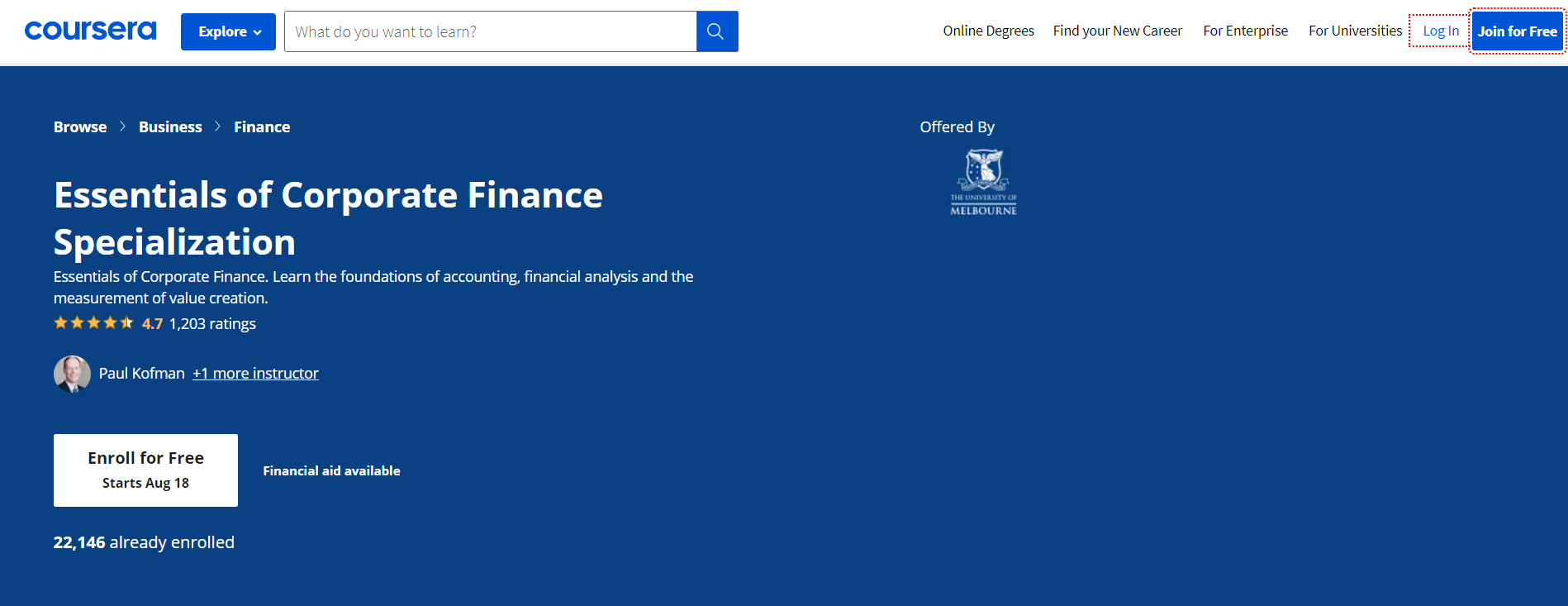
Task: Focus the 'What do you want to learn?' field
Action: [490, 31]
